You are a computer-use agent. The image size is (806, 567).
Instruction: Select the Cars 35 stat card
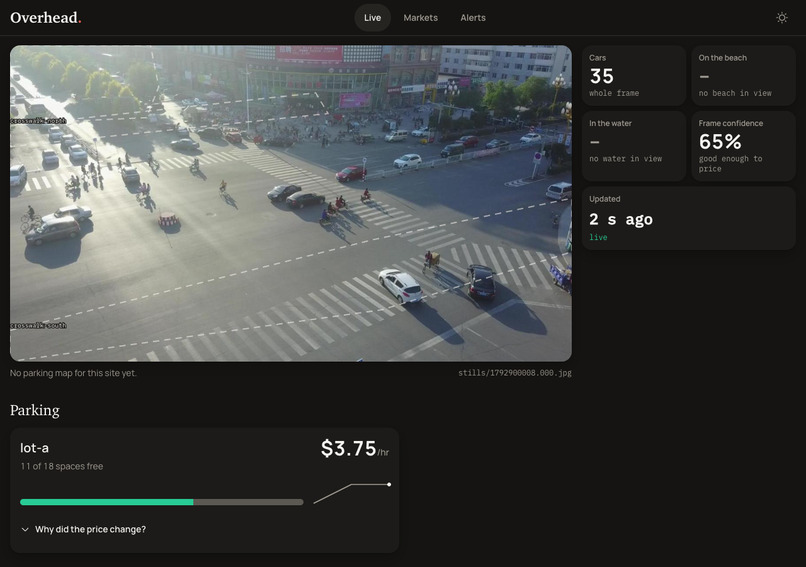(634, 76)
